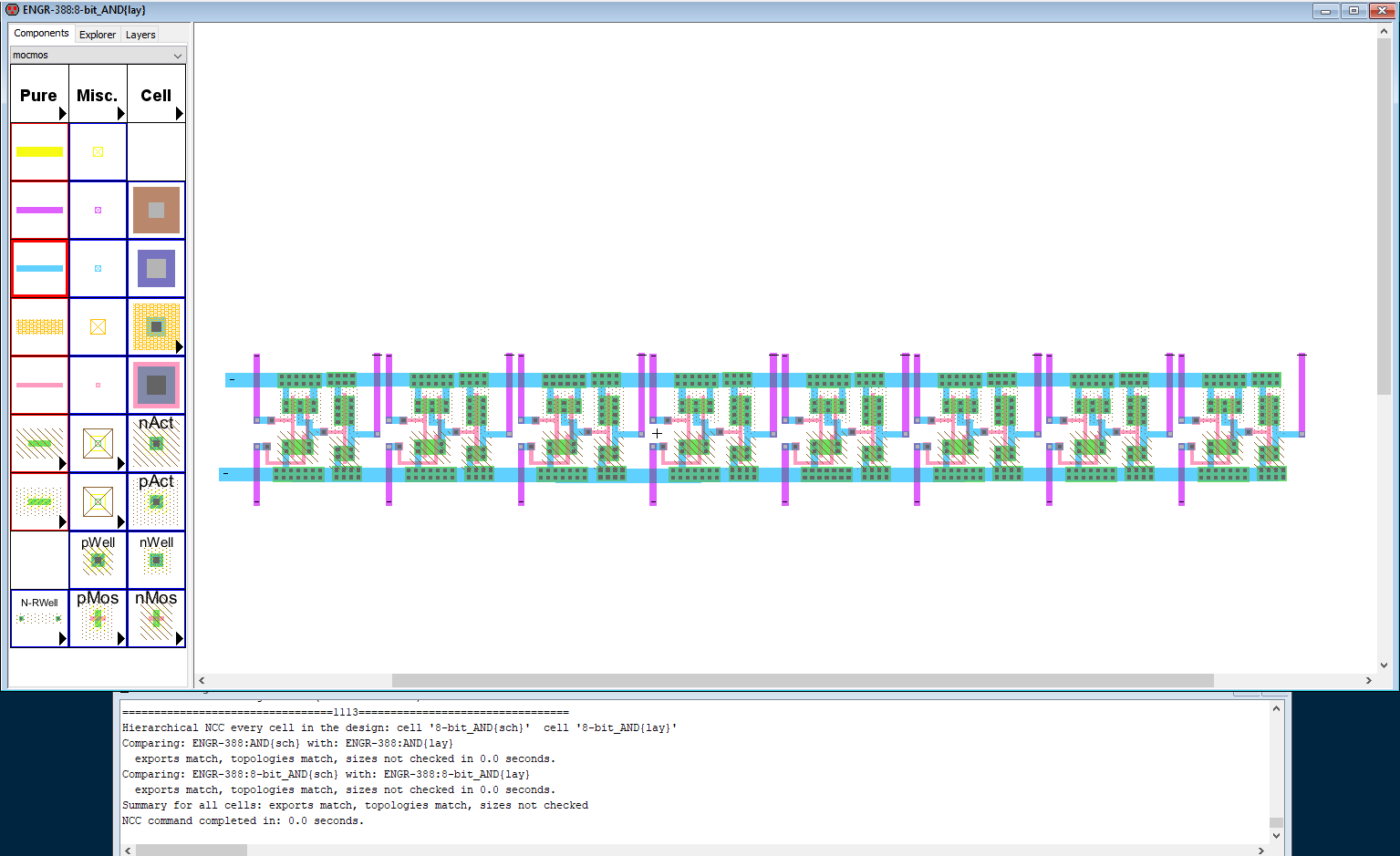Pick the yellow pin node
1400x856 pixels.
pos(98,151)
